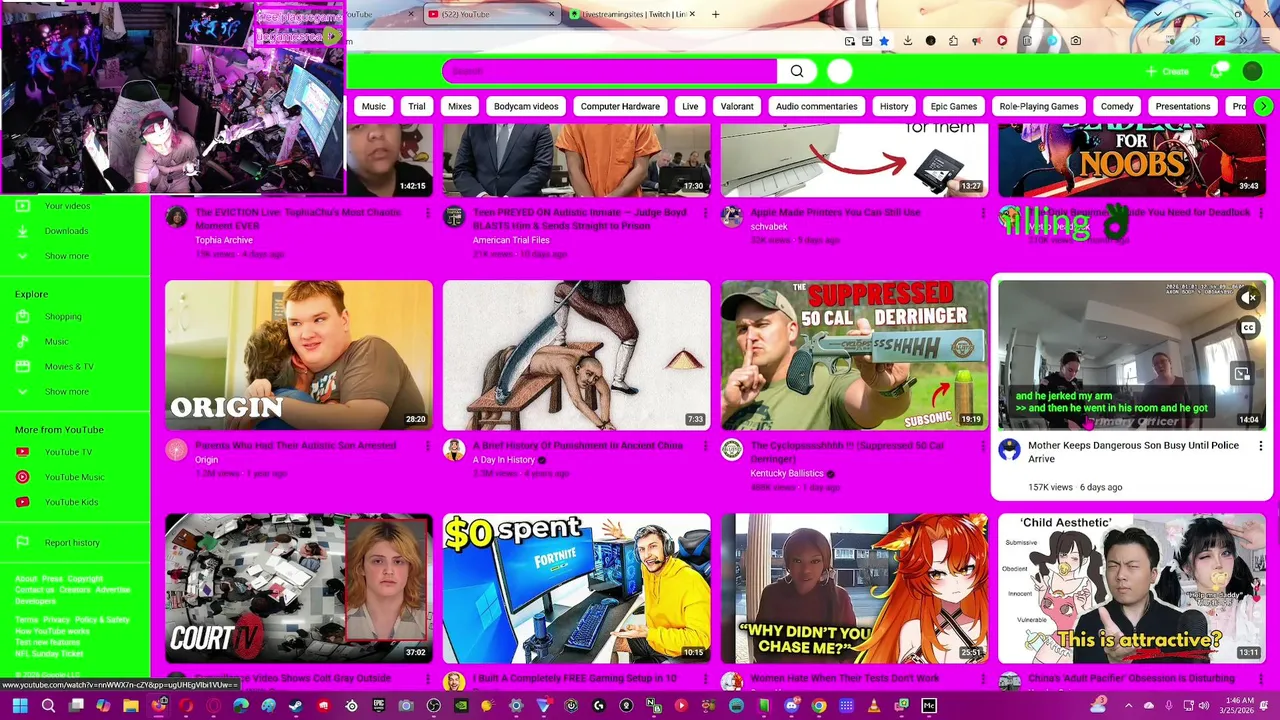This screenshot has height=720, width=1280.
Task: Select the Computer Hardware chip
Action: click(x=620, y=106)
